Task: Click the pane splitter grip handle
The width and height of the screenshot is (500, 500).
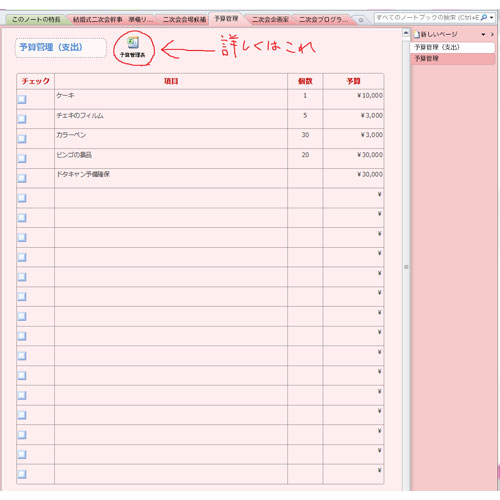Action: [x=406, y=267]
